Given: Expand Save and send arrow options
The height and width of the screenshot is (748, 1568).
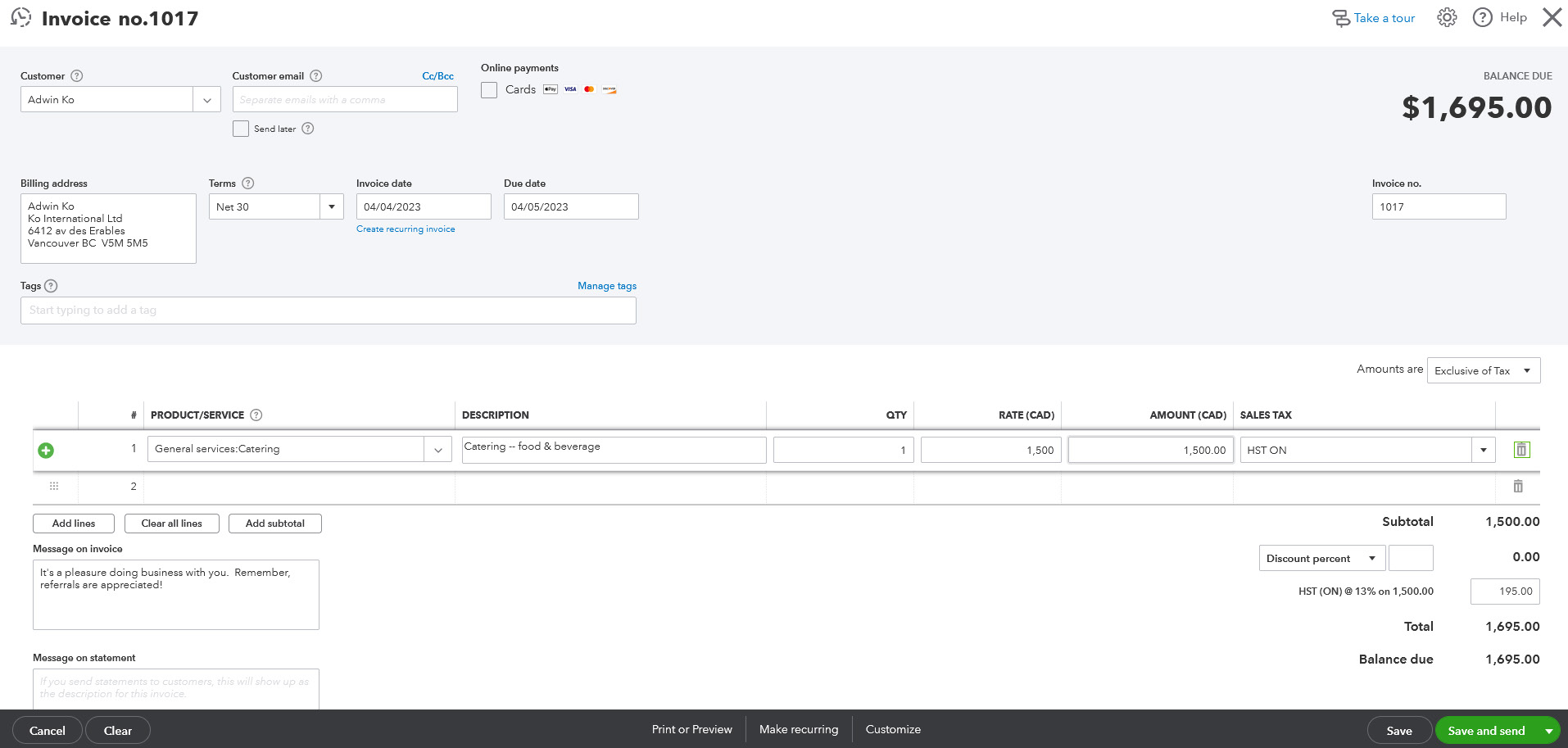Looking at the screenshot, I should (1549, 731).
